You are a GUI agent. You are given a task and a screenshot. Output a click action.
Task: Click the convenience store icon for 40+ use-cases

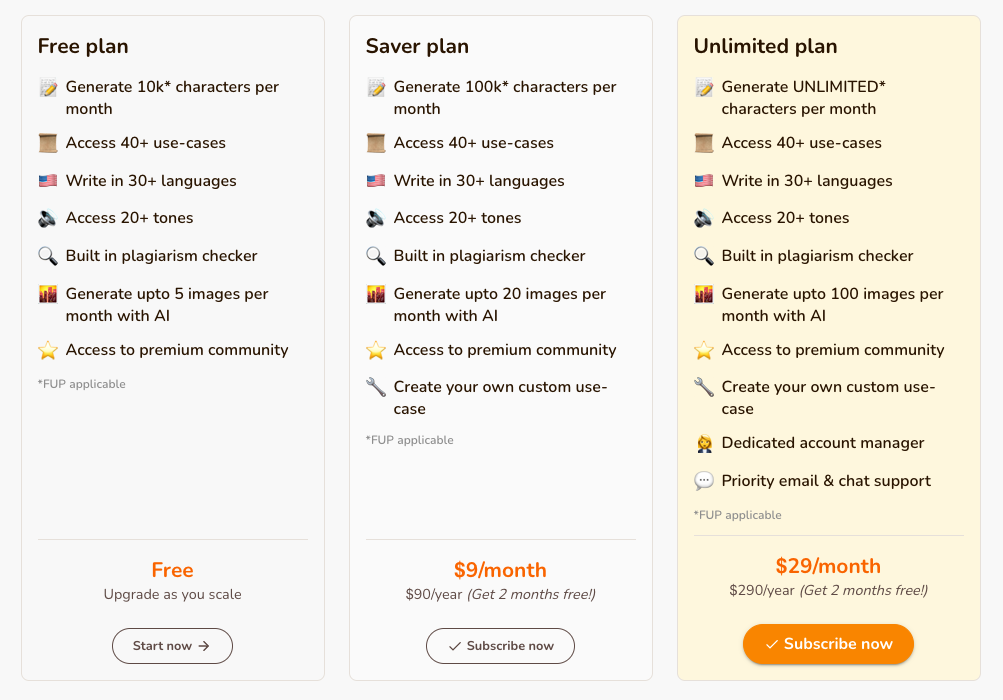point(47,143)
